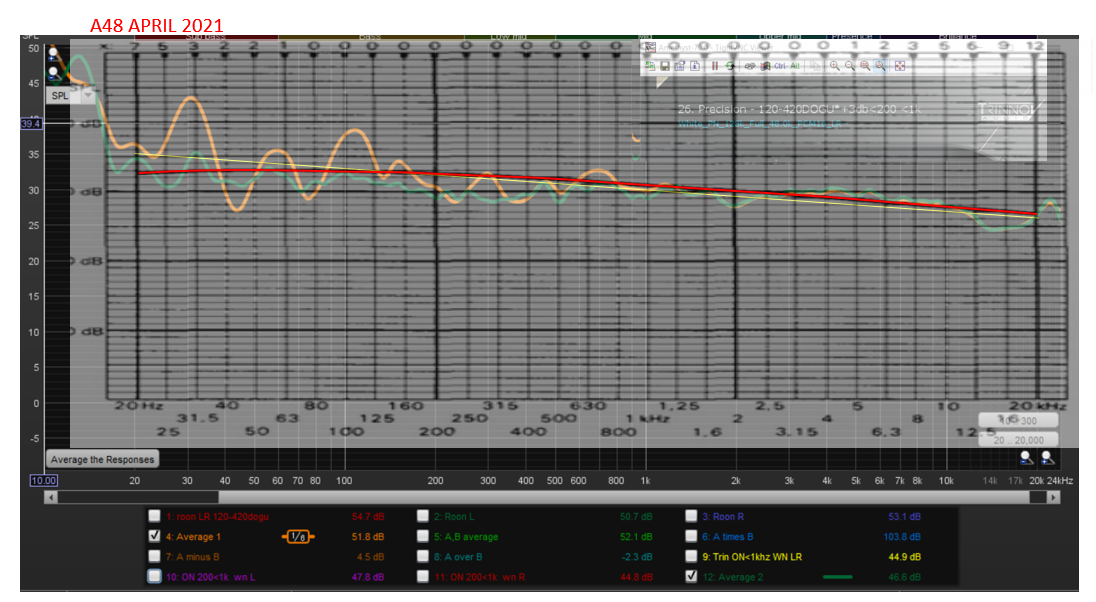Click the TightVNC new connection icon
The image size is (1096, 602).
[x=650, y=66]
